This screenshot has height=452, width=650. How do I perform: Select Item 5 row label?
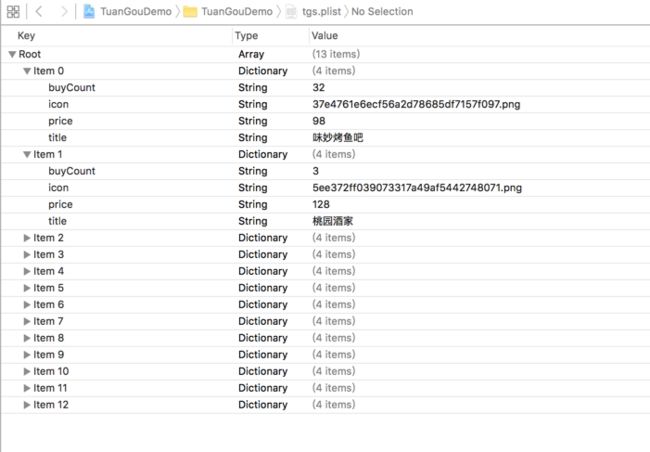click(49, 288)
